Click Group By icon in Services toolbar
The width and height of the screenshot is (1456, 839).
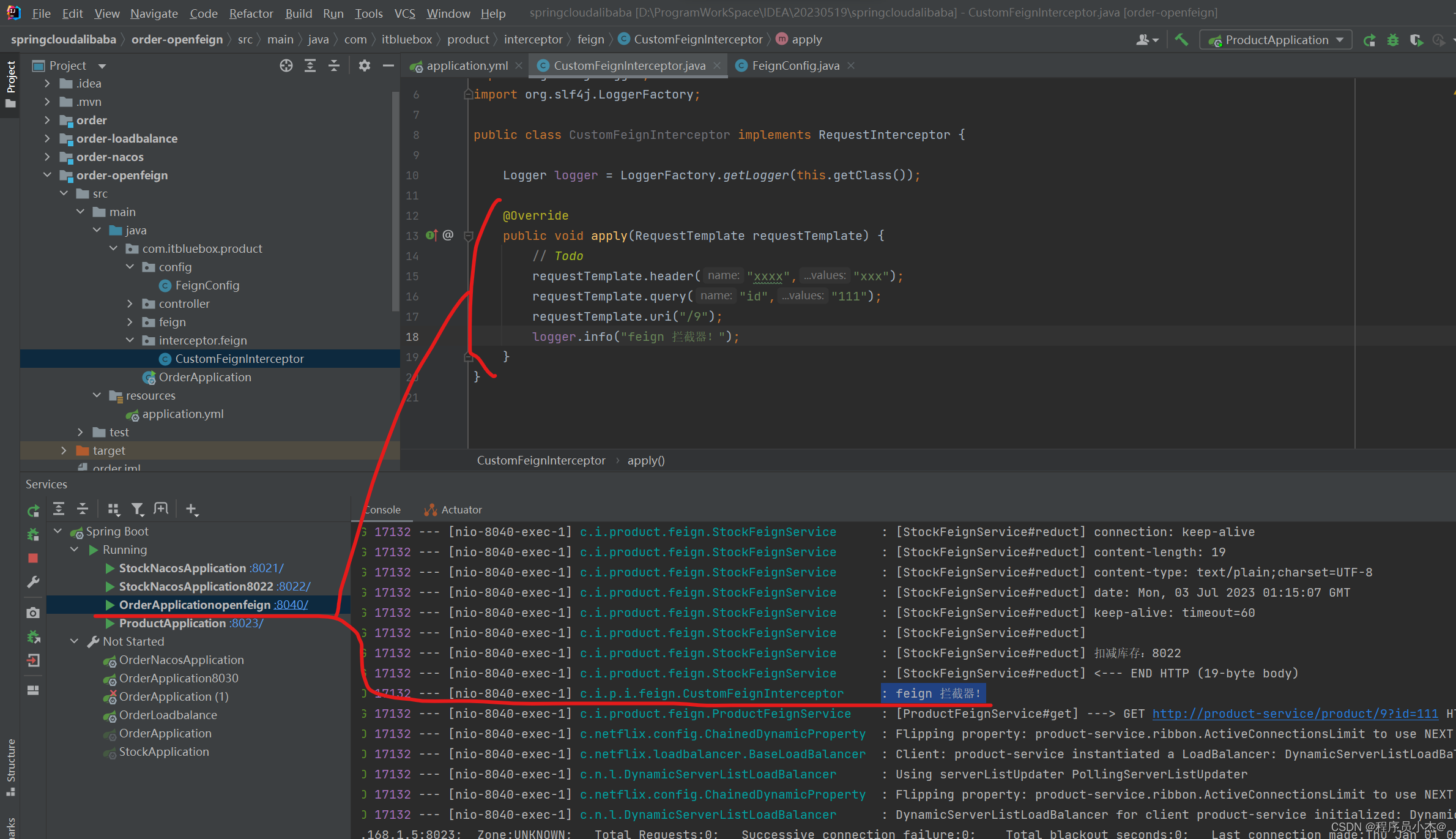(x=113, y=509)
